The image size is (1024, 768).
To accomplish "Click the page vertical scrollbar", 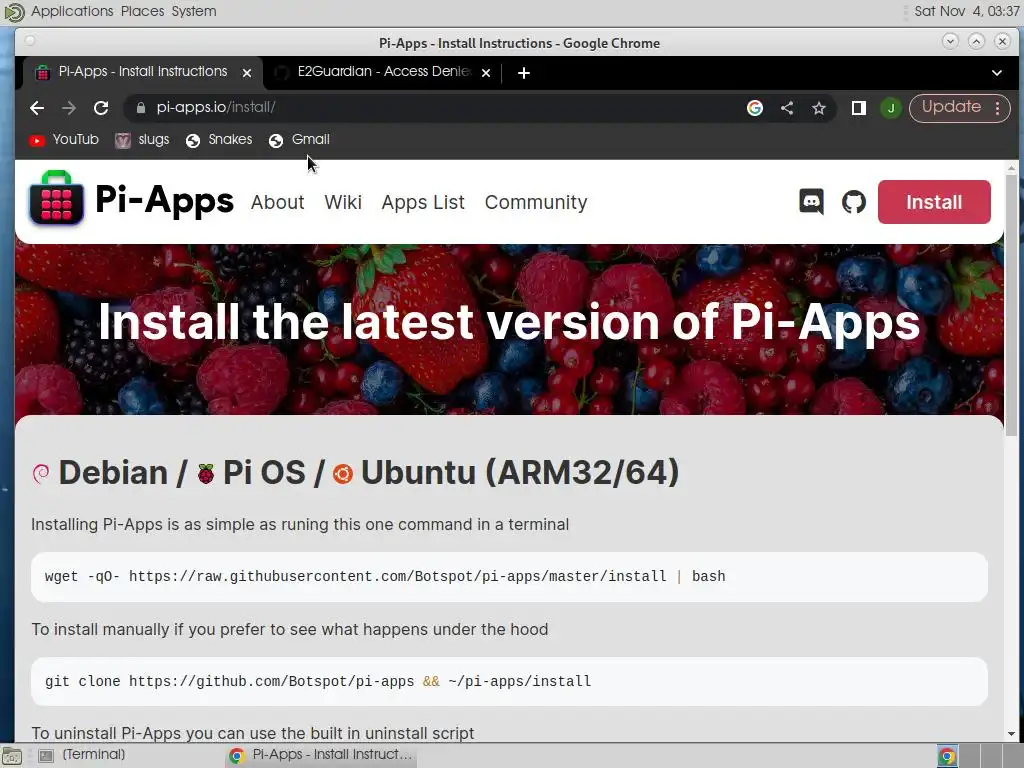I will tap(1012, 449).
